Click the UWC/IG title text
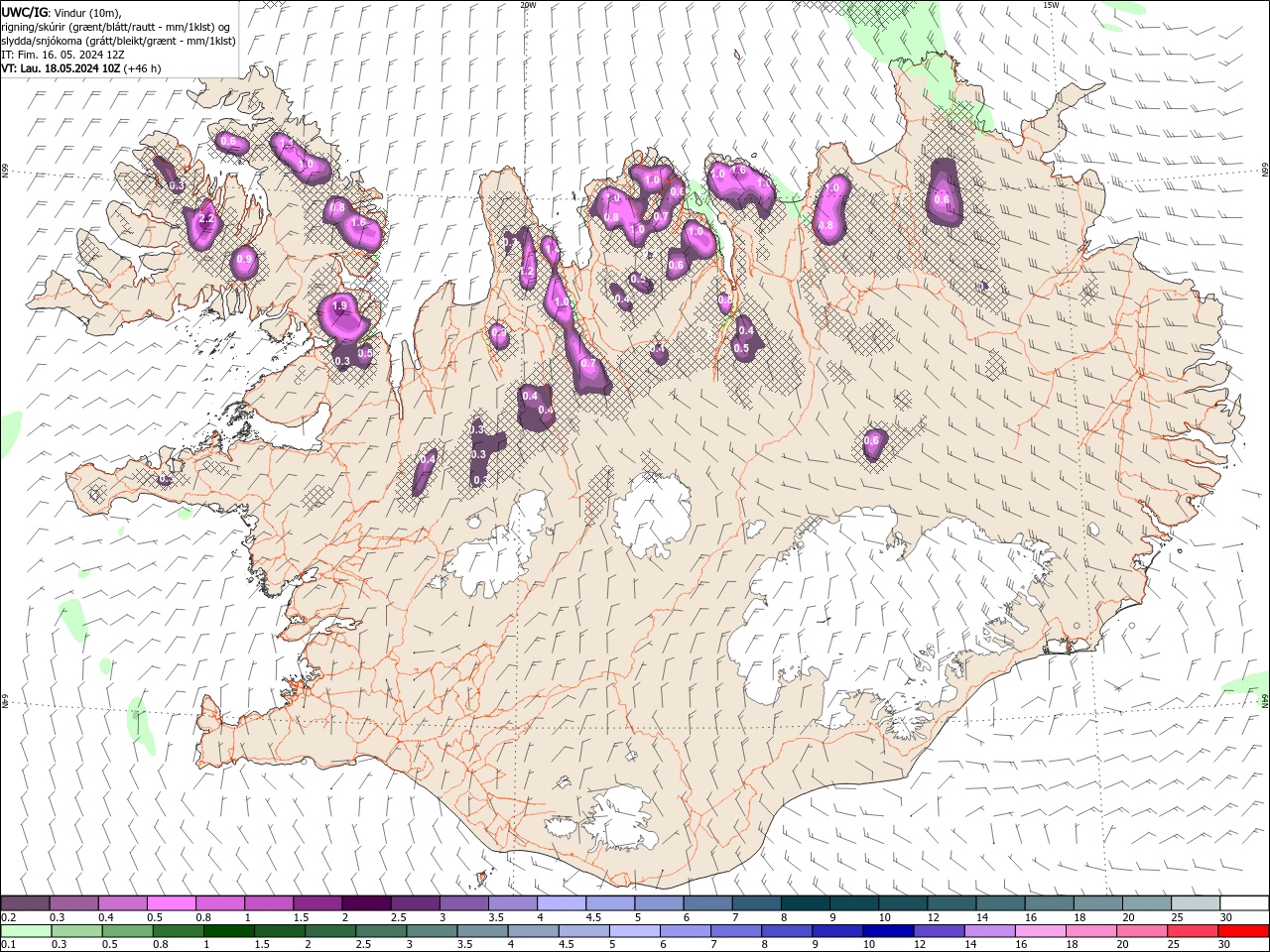This screenshot has width=1270, height=952. point(25,12)
